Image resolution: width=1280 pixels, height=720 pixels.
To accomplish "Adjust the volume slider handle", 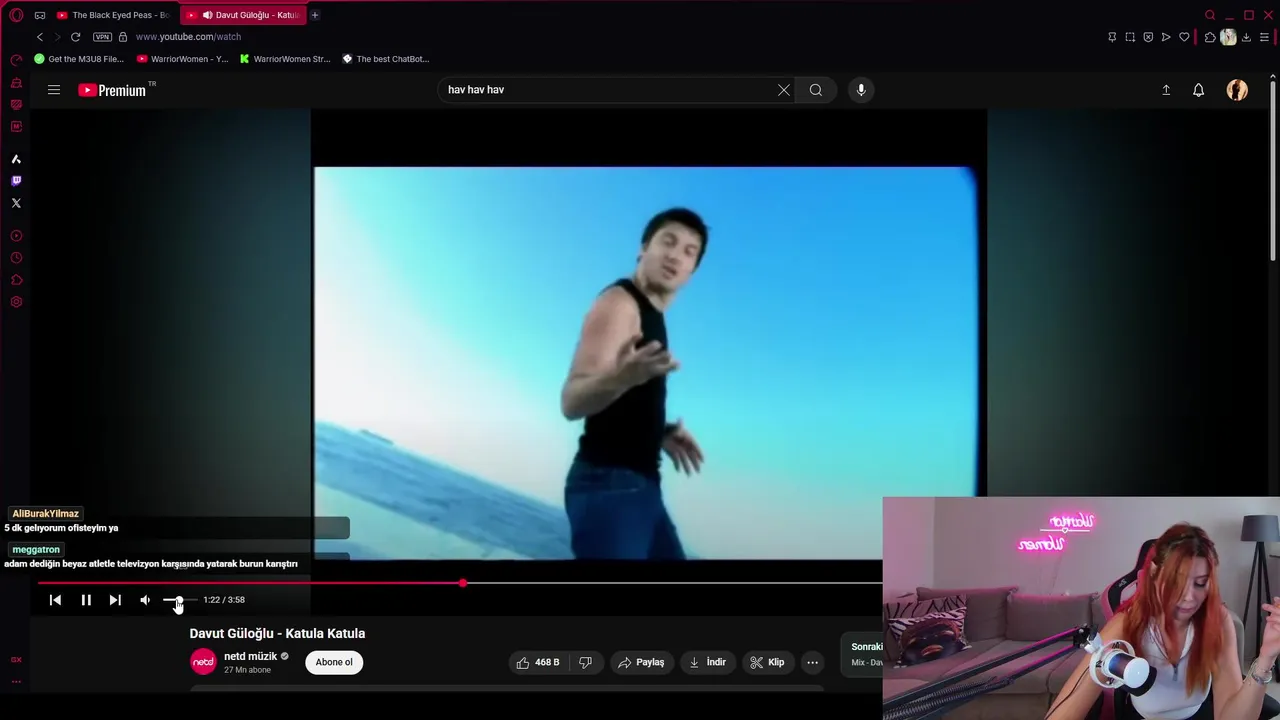I will click(178, 600).
